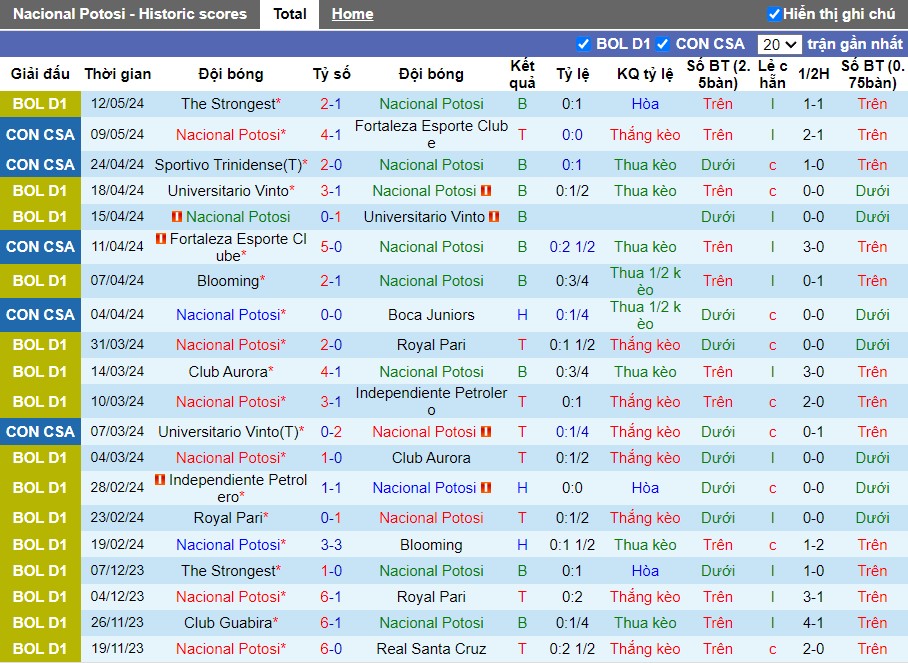
Task: Click Royal Pari in the 04/12/23 row
Action: click(x=431, y=596)
